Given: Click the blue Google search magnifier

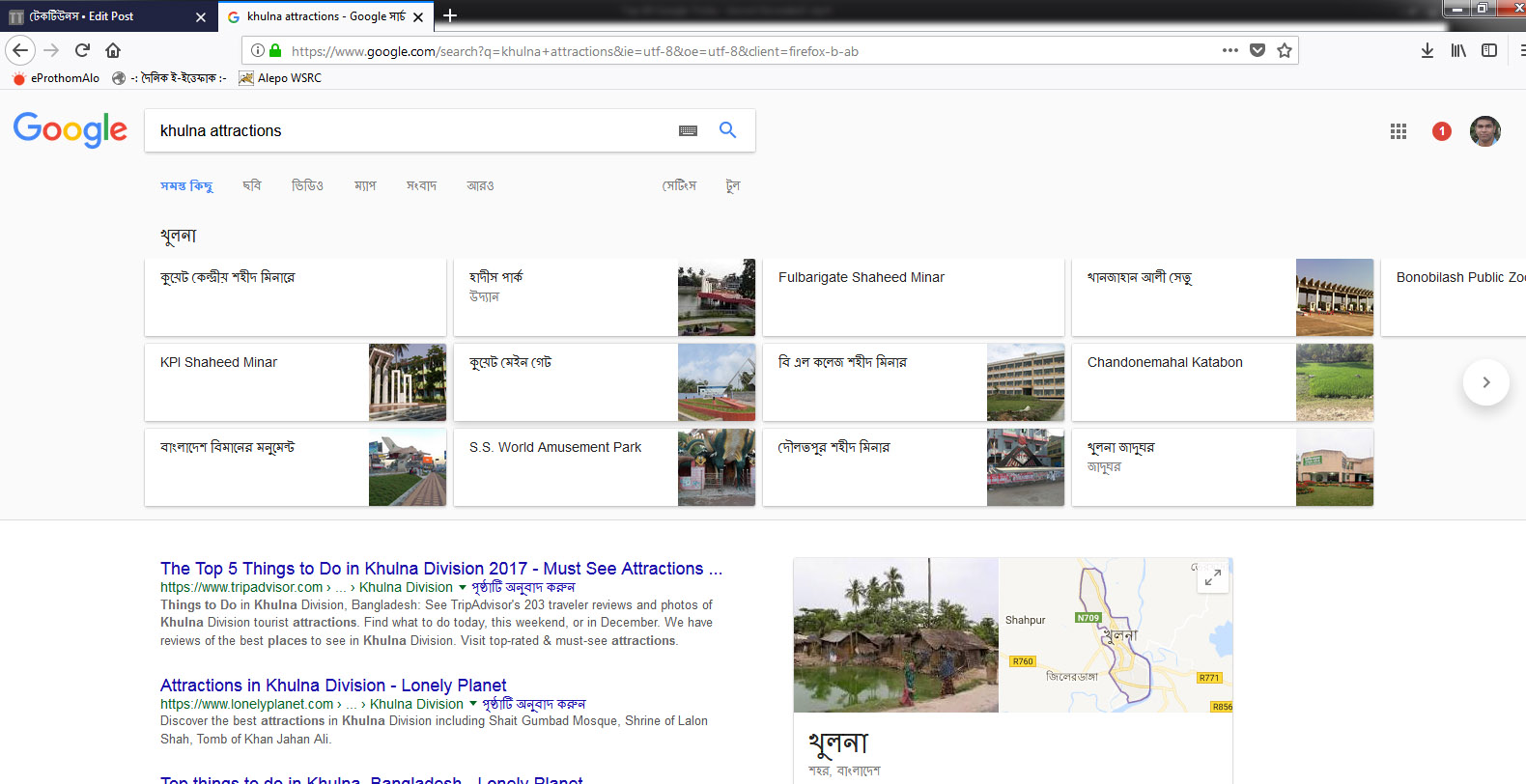Looking at the screenshot, I should click(727, 130).
